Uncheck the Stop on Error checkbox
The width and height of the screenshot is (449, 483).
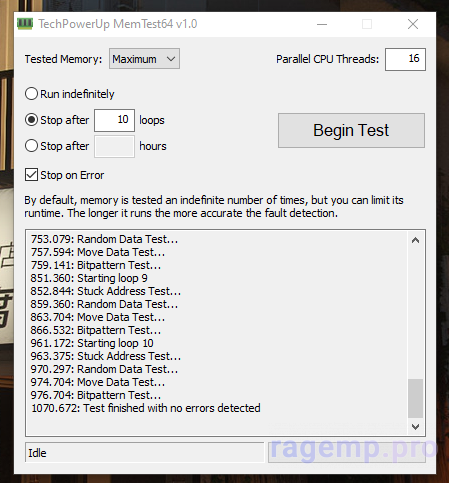coord(31,175)
